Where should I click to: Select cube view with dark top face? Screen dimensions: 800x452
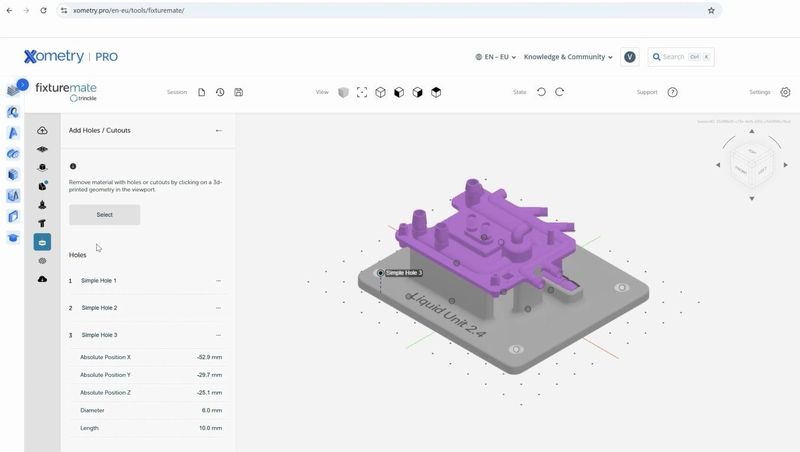(x=436, y=92)
